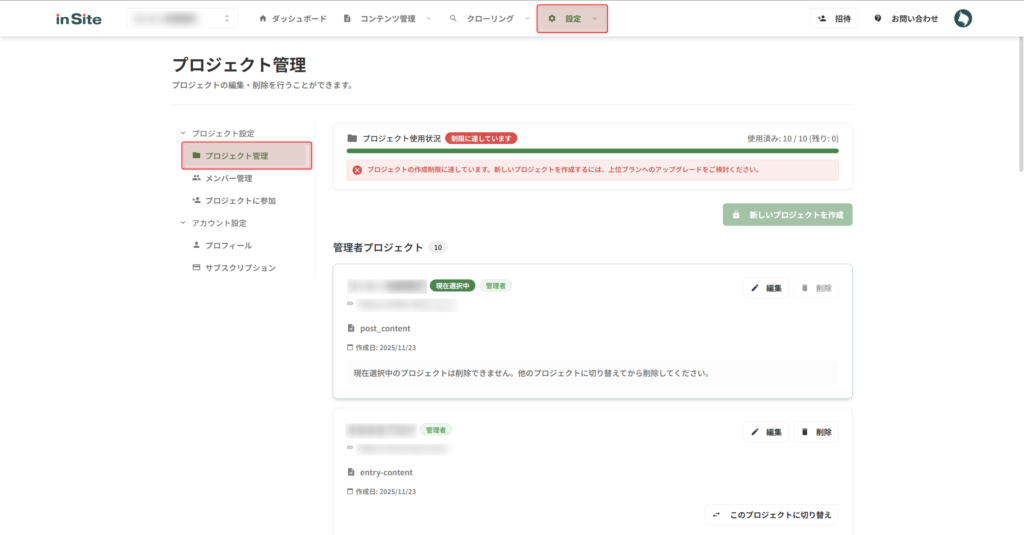
Task: Click the project usage progress bar
Action: pos(592,151)
